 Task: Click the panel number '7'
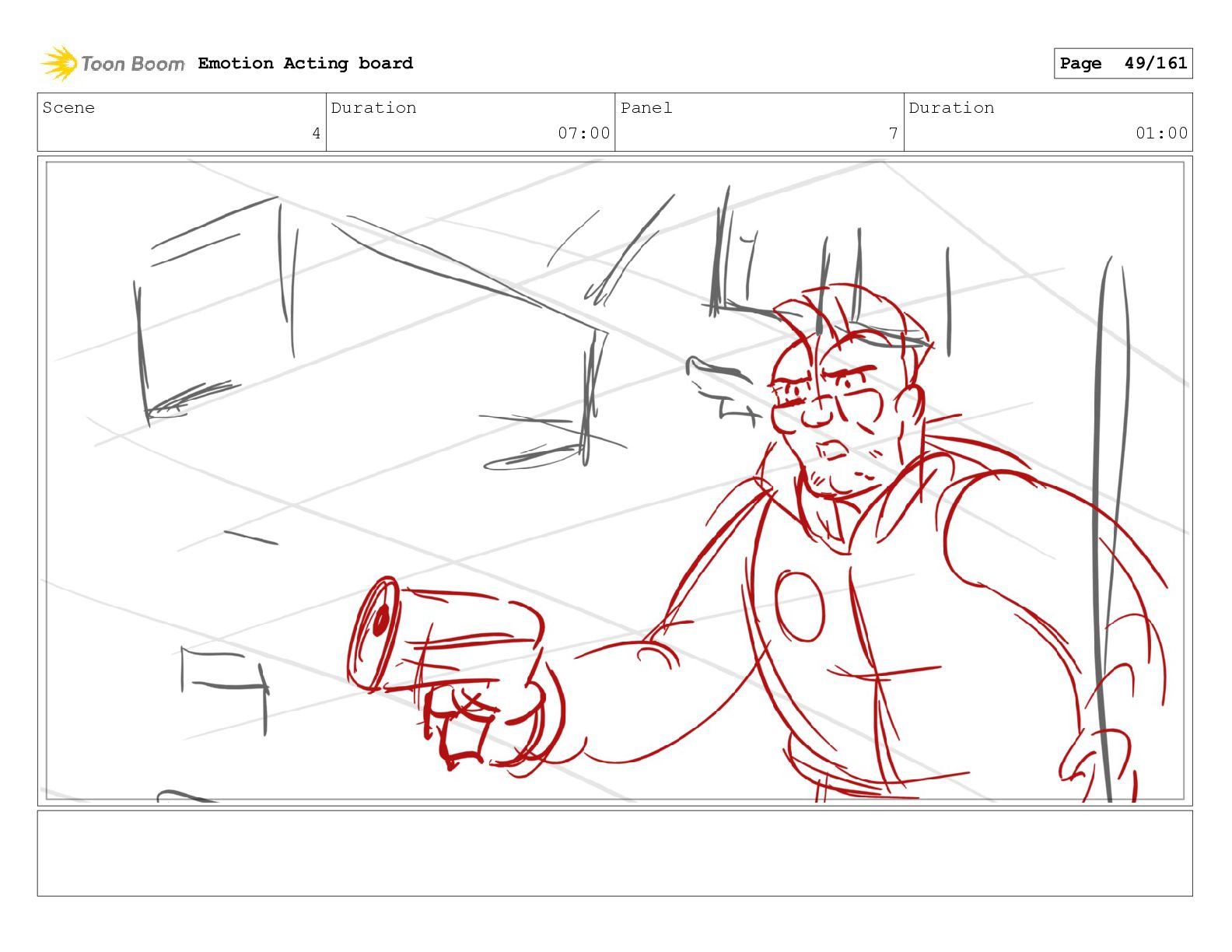click(894, 134)
